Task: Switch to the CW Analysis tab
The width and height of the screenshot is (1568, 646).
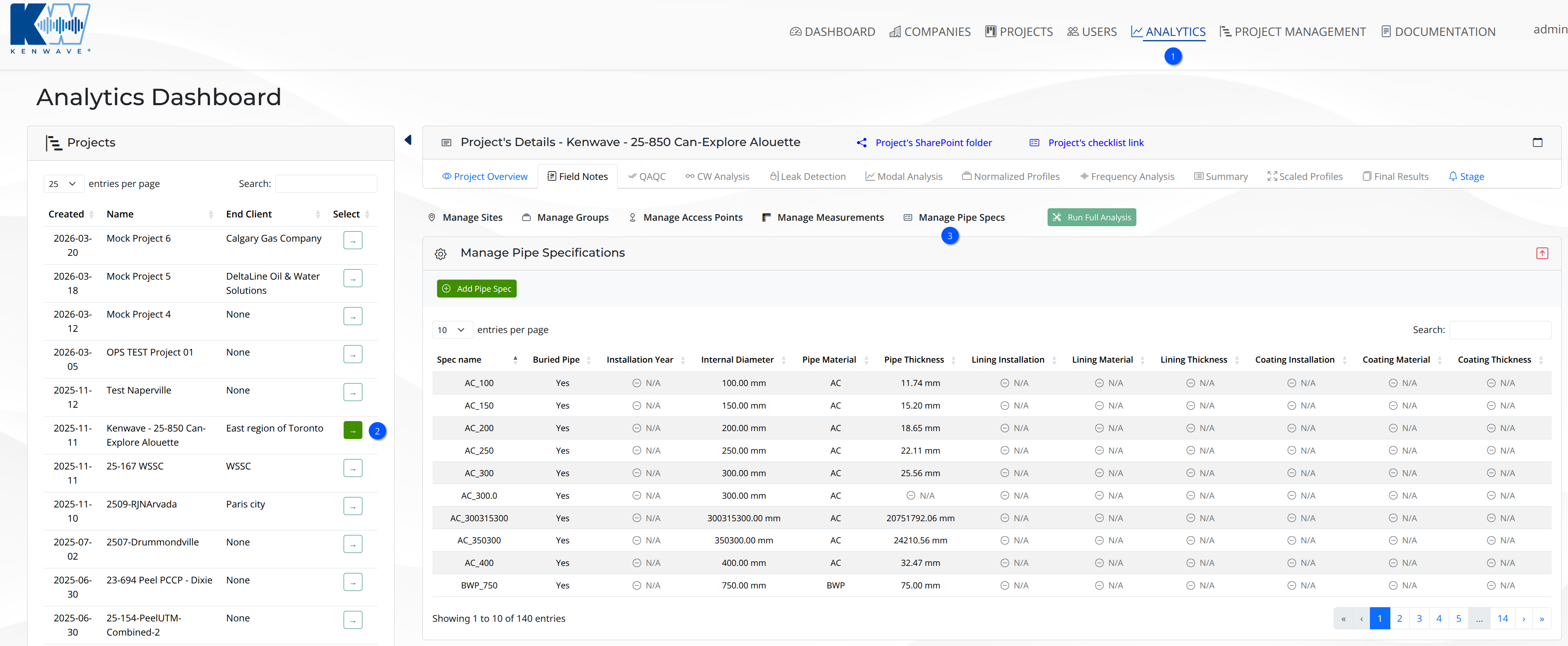Action: 717,177
